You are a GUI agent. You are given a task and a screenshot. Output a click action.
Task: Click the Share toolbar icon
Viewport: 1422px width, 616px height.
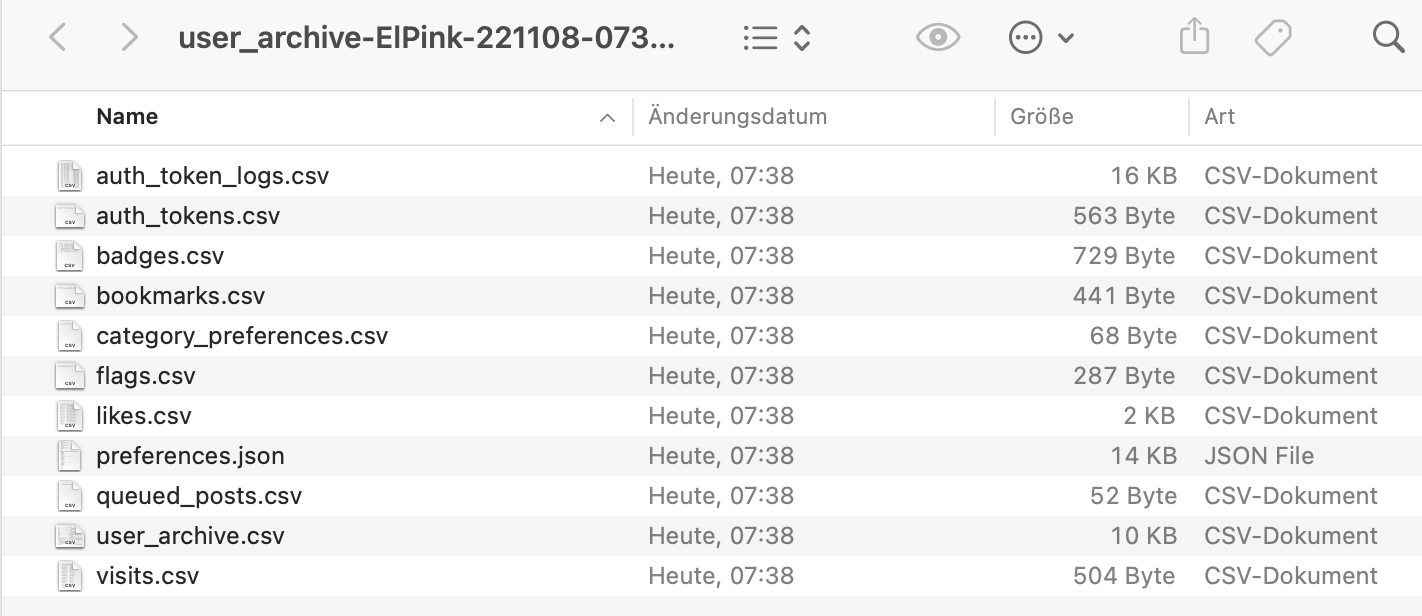coord(1194,38)
